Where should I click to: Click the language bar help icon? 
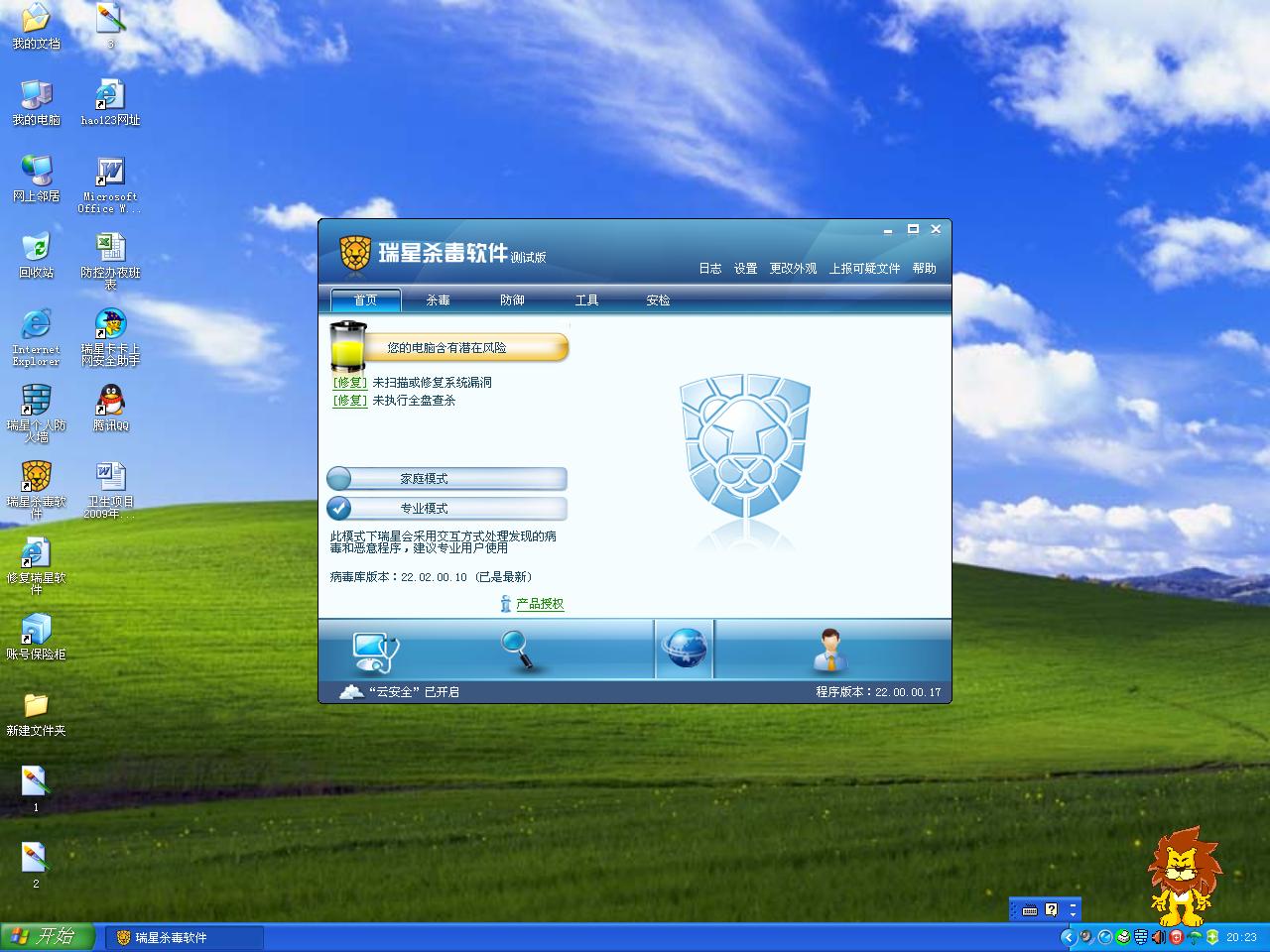(x=1052, y=909)
